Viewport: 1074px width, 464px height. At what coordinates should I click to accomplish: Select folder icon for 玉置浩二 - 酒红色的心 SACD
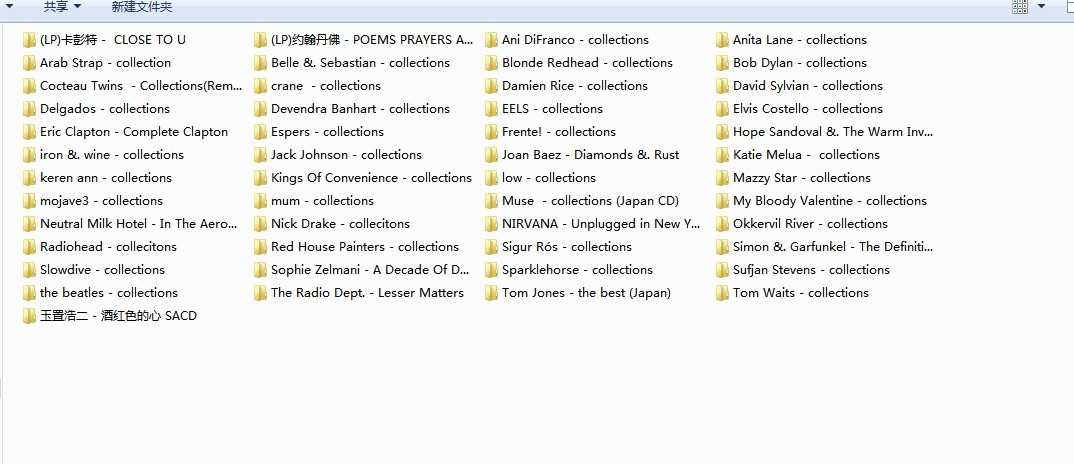29,315
